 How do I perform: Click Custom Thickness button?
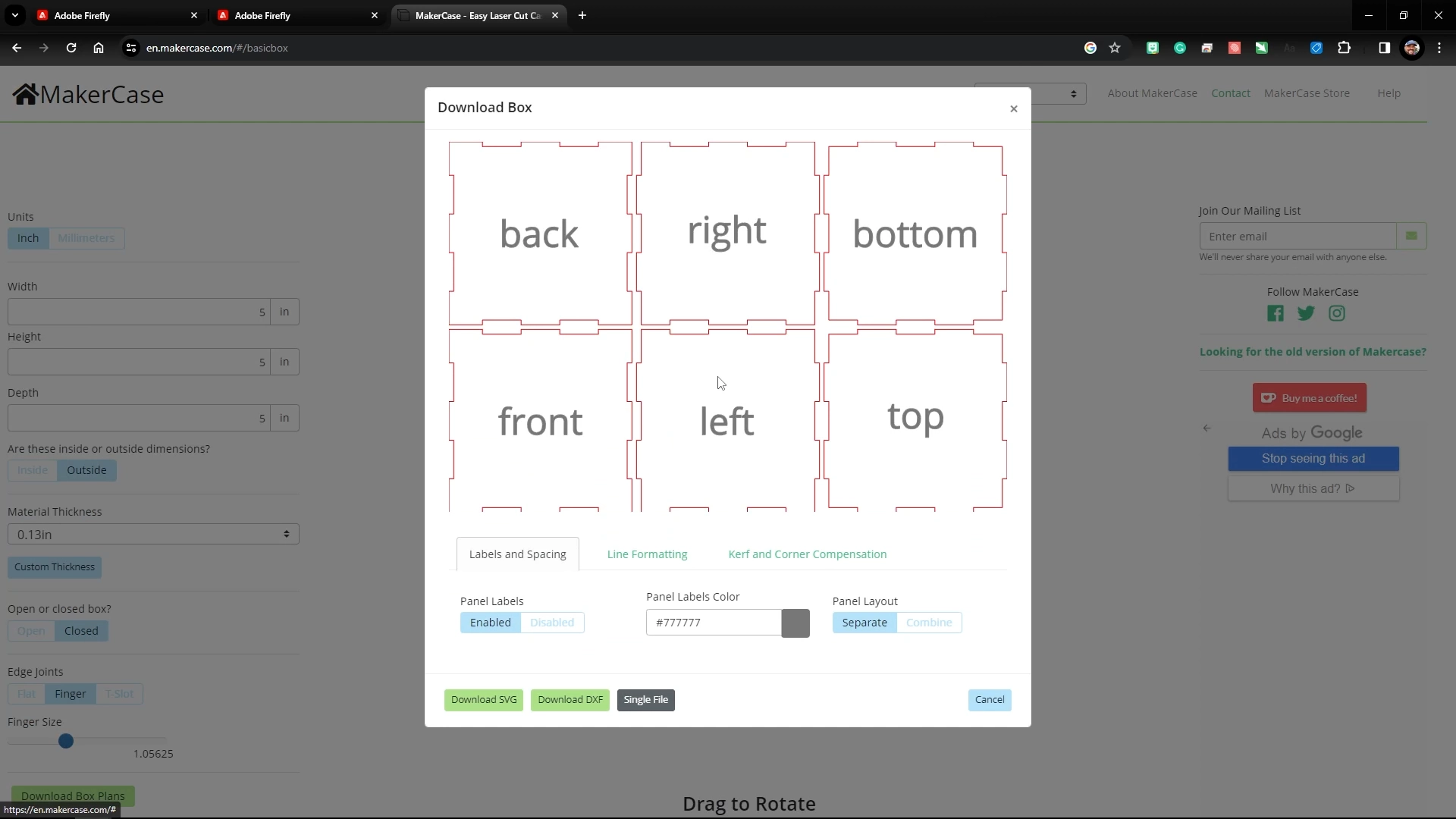coord(55,567)
